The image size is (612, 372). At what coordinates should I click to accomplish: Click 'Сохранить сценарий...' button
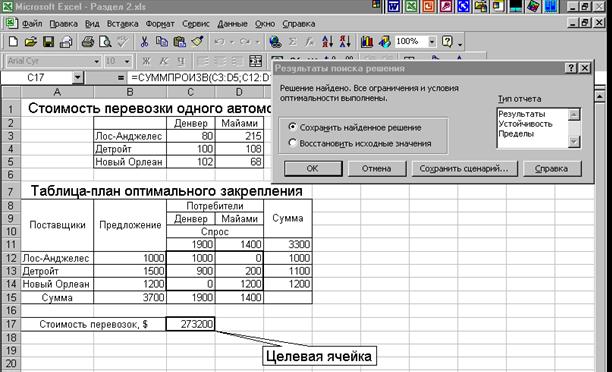(464, 169)
